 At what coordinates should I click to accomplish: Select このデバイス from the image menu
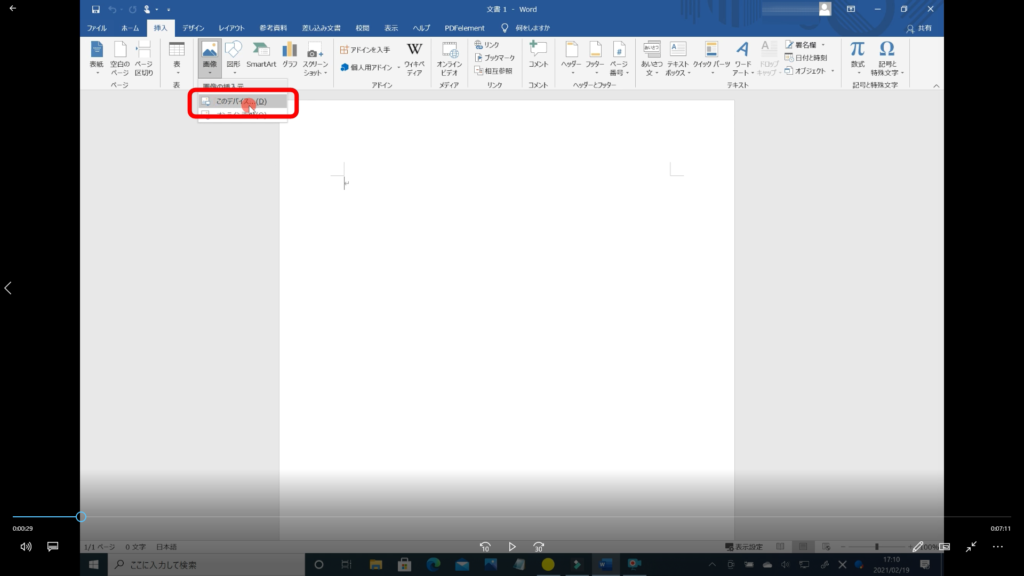[x=241, y=101]
